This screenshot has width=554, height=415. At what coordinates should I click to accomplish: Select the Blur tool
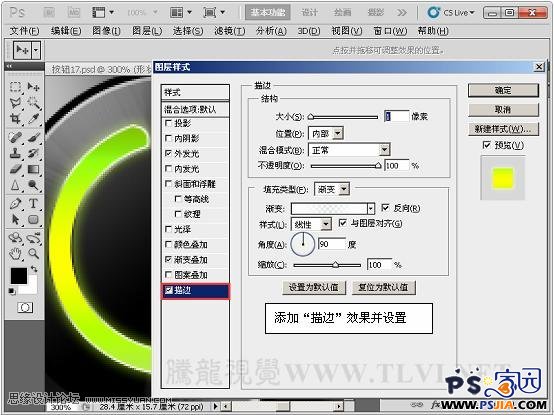tap(15, 185)
